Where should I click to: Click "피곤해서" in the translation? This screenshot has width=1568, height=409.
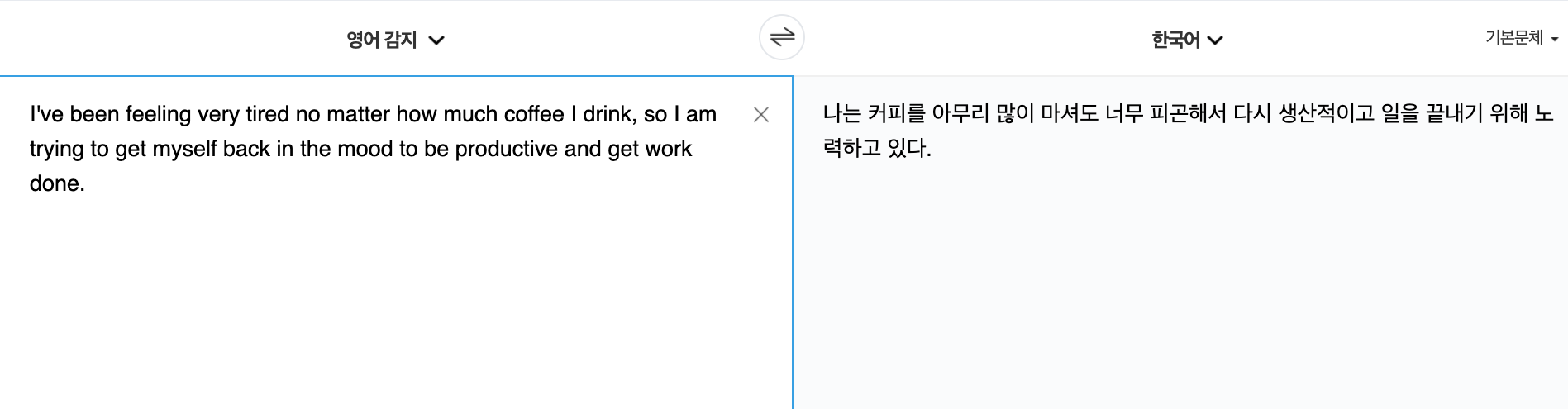[1188, 113]
